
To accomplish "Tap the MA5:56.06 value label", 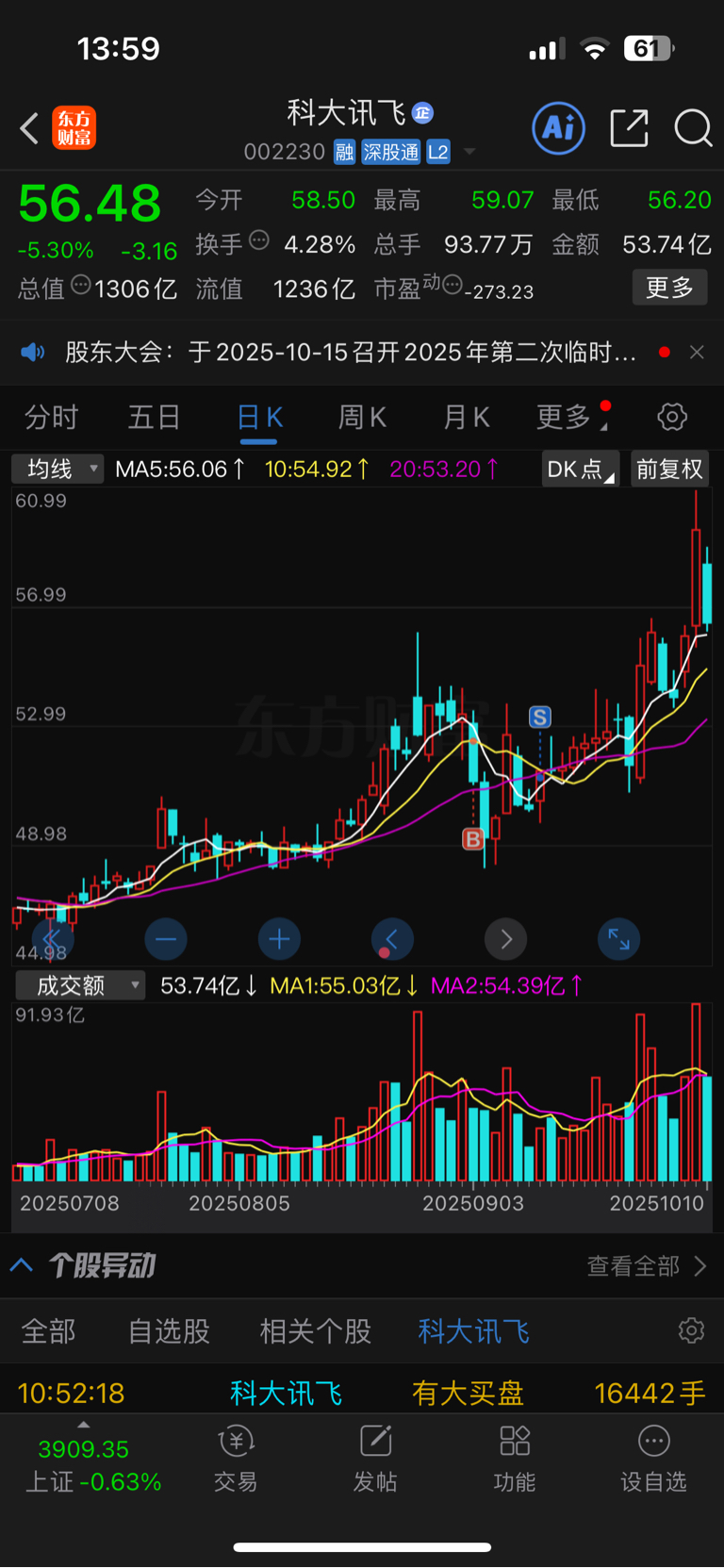I will 180,469.
